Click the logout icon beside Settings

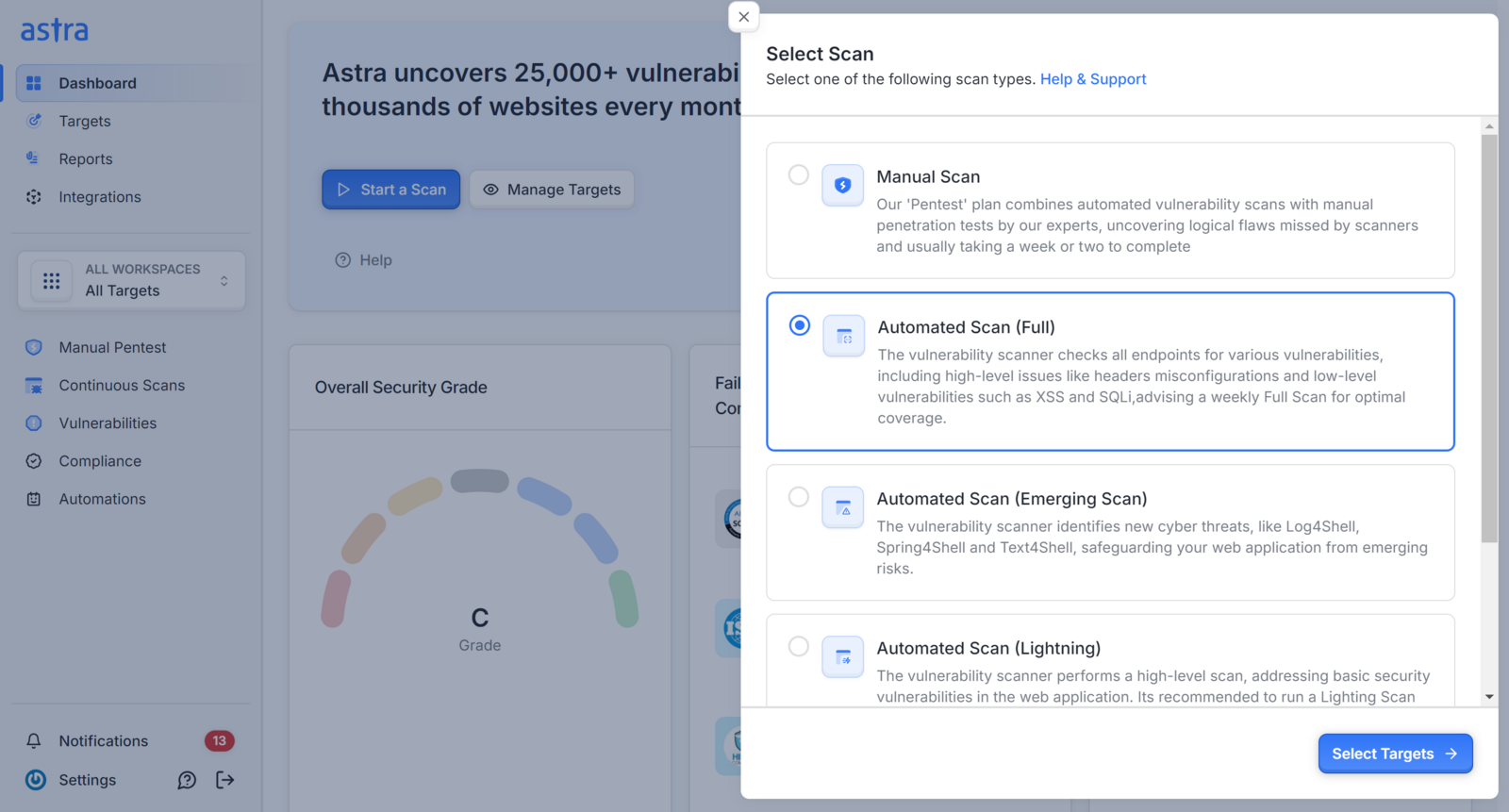[x=224, y=780]
